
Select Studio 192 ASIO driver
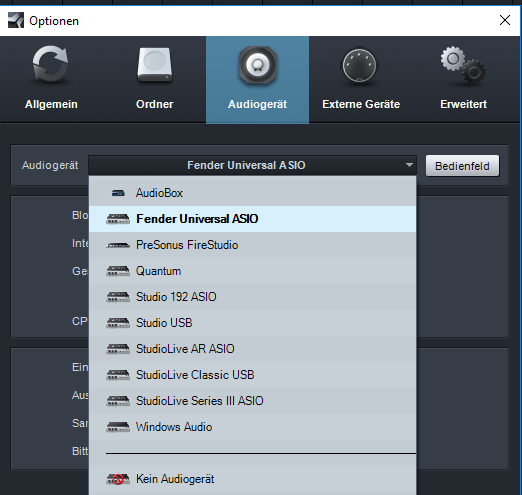click(252, 297)
